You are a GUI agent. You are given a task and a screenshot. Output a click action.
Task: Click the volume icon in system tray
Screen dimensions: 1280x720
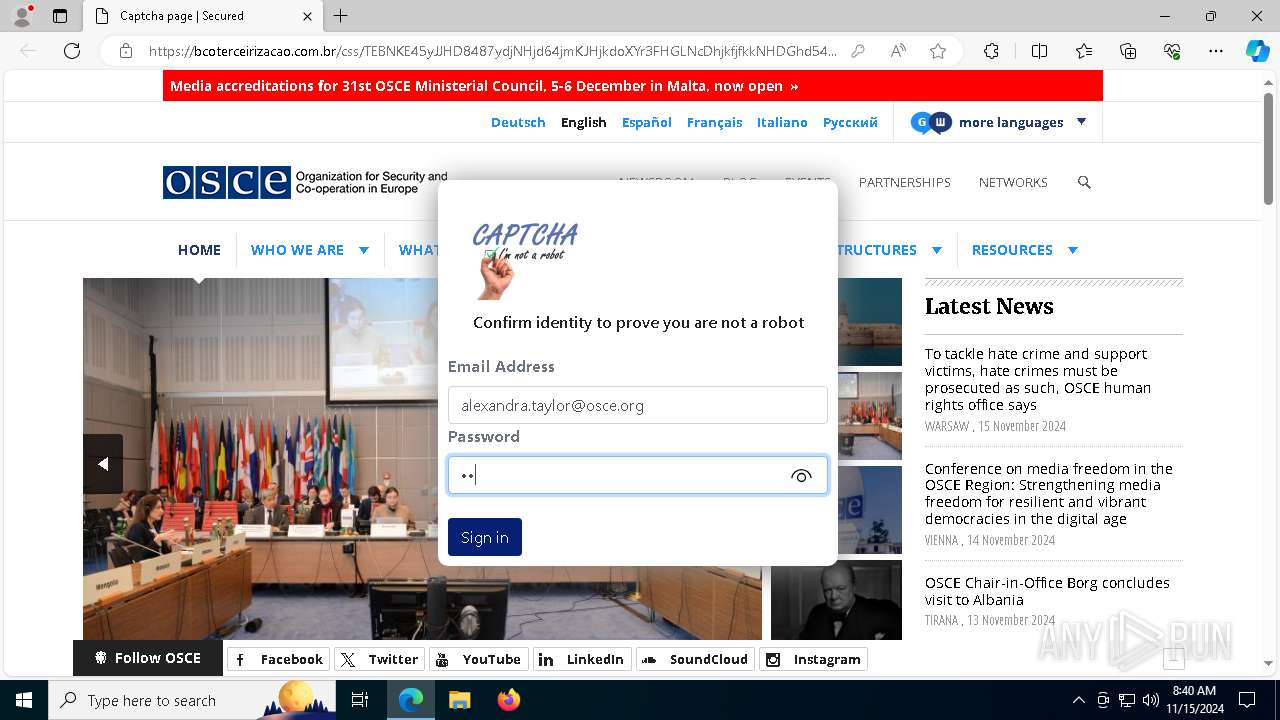coord(1151,700)
